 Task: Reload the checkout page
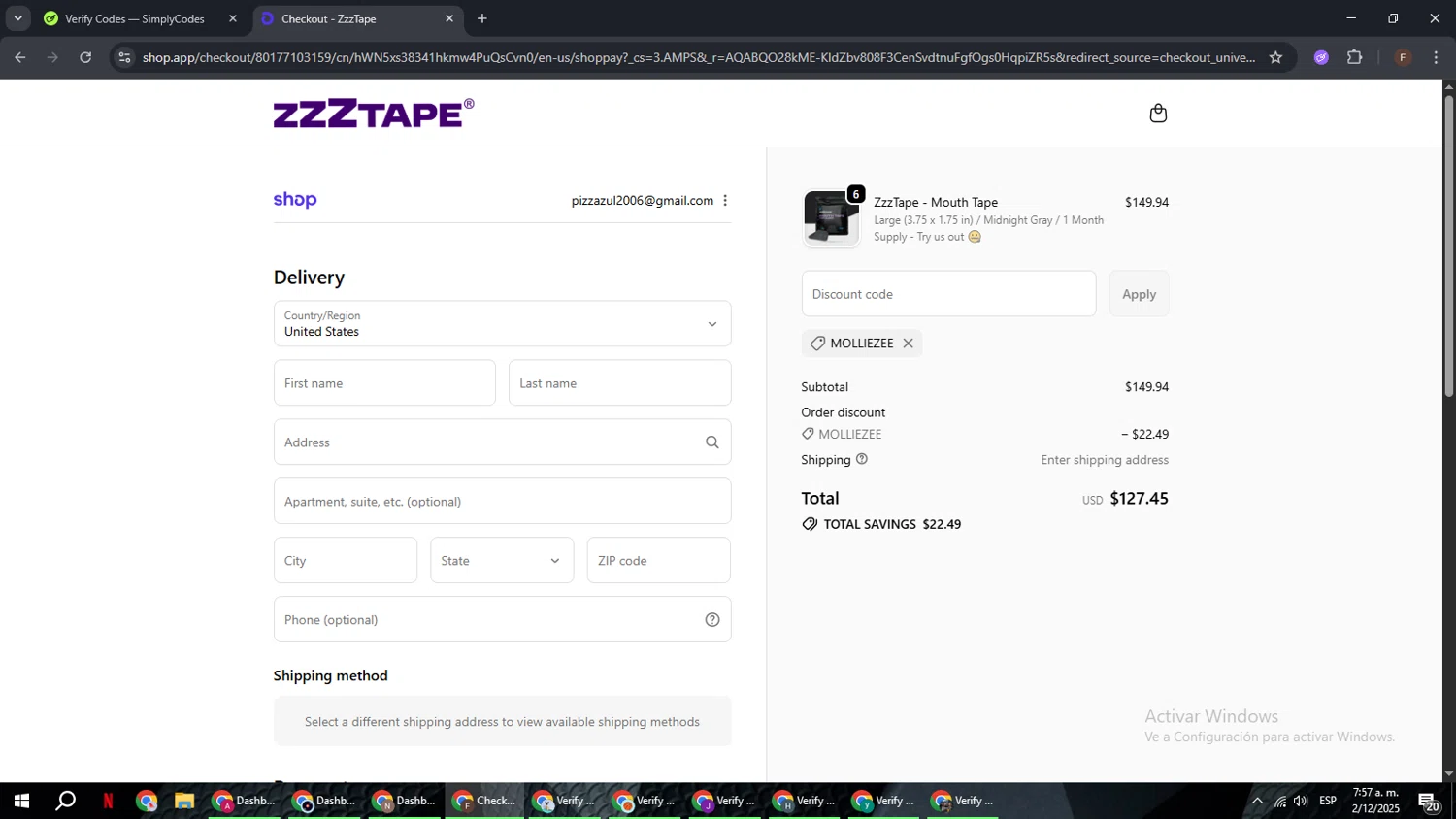tap(85, 57)
